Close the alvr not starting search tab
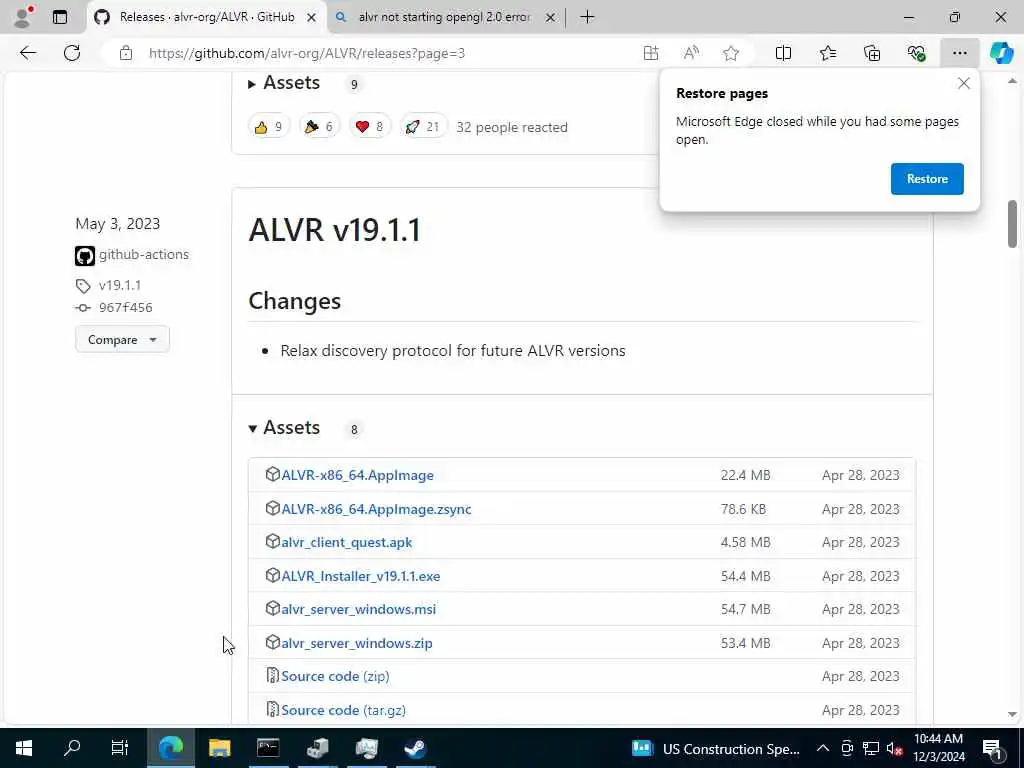Image resolution: width=1024 pixels, height=768 pixels. (x=550, y=18)
